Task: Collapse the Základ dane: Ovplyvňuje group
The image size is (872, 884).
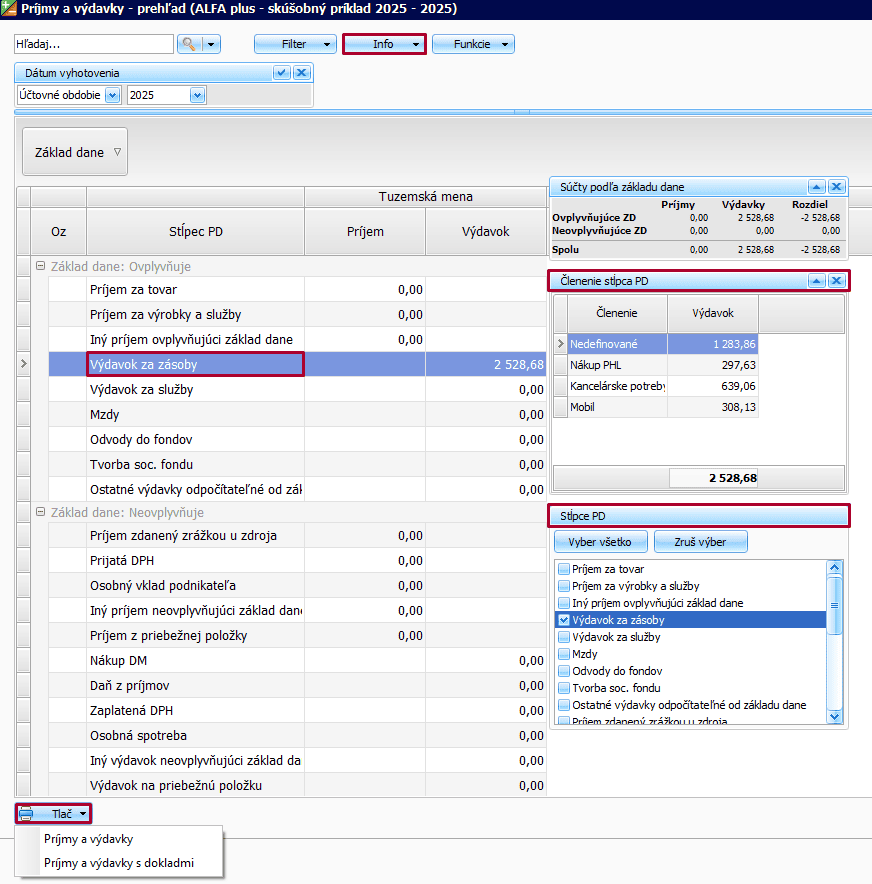Action: point(40,267)
